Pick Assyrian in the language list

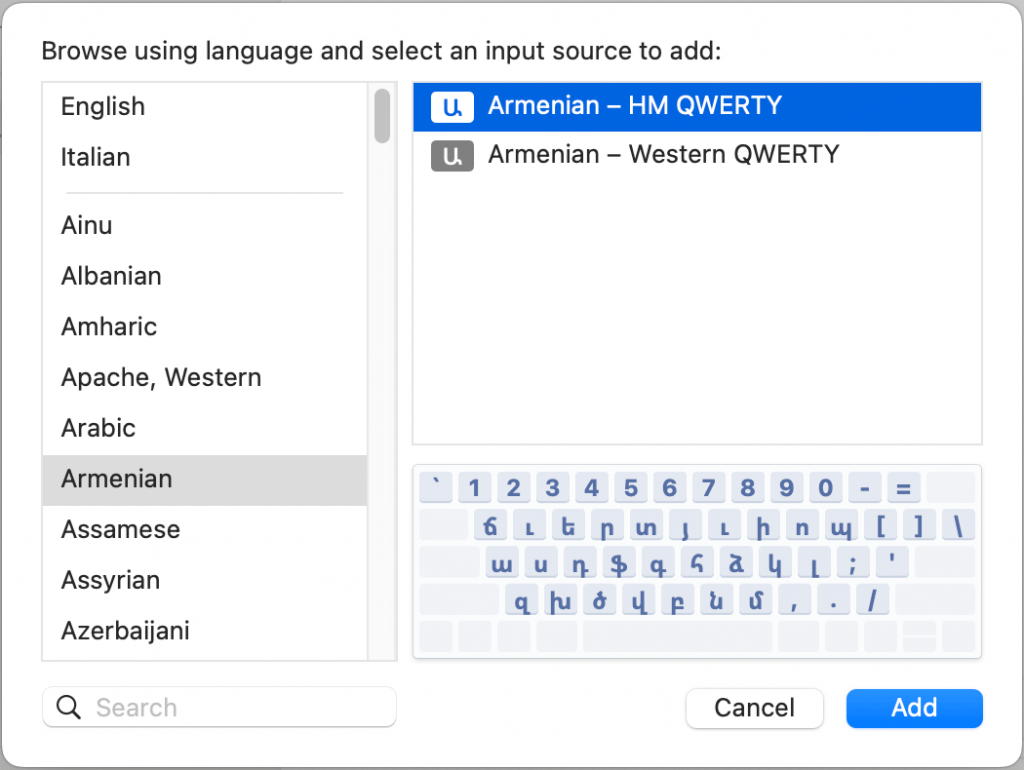[x=204, y=581]
